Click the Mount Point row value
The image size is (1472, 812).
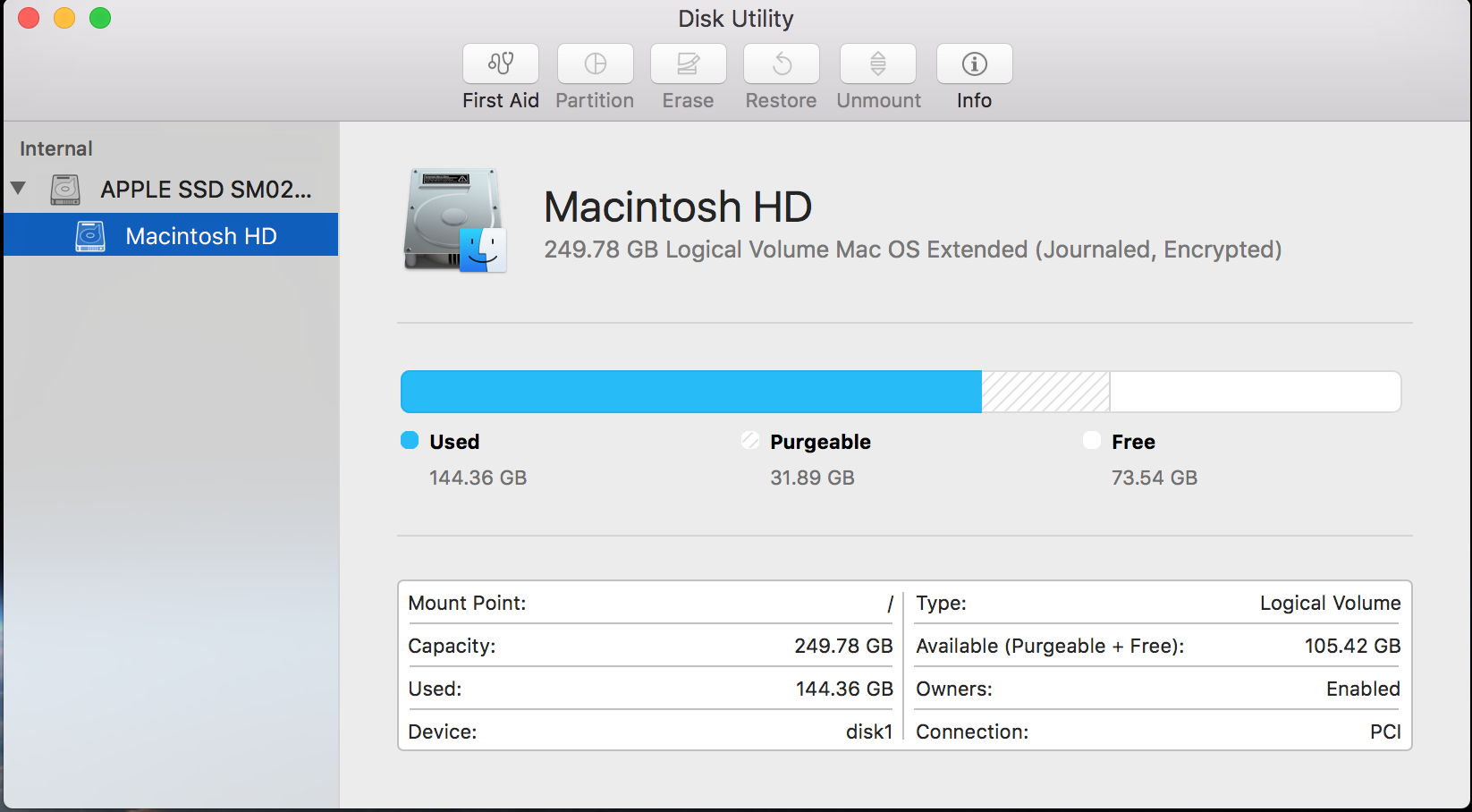click(x=890, y=604)
